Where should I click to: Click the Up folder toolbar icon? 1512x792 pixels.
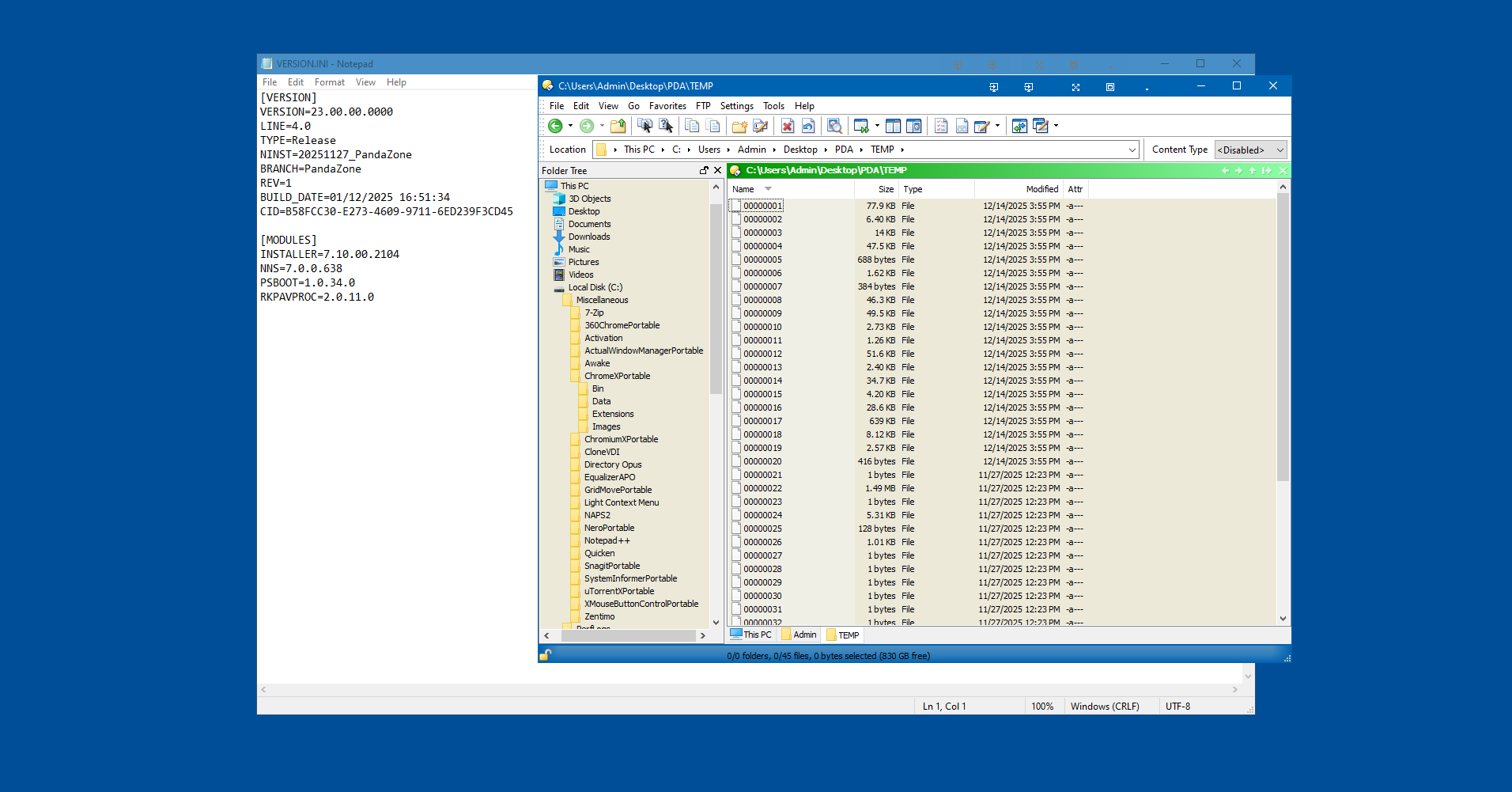(618, 126)
